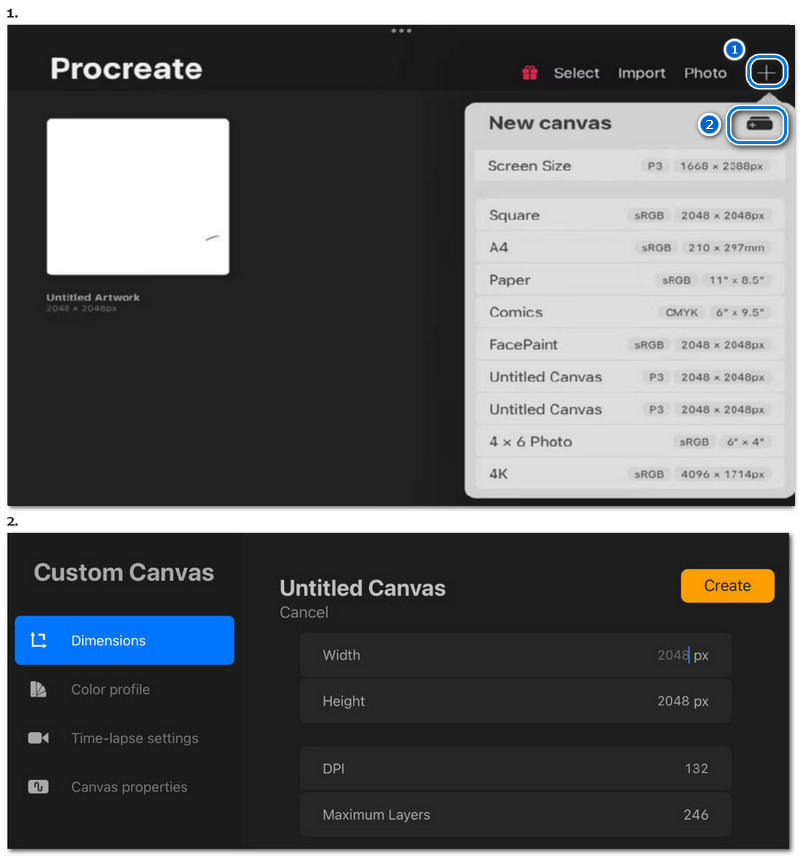This screenshot has width=800, height=857.
Task: Select the 4K canvas preset
Action: [x=629, y=473]
